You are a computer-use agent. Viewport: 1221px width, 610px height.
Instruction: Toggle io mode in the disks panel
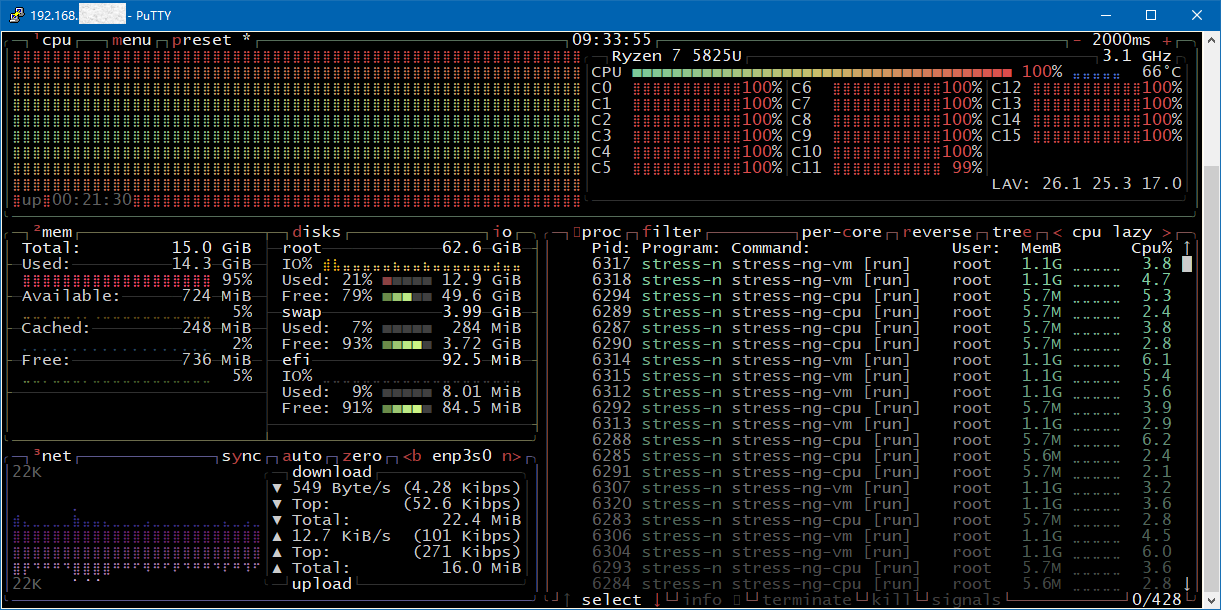tap(501, 232)
